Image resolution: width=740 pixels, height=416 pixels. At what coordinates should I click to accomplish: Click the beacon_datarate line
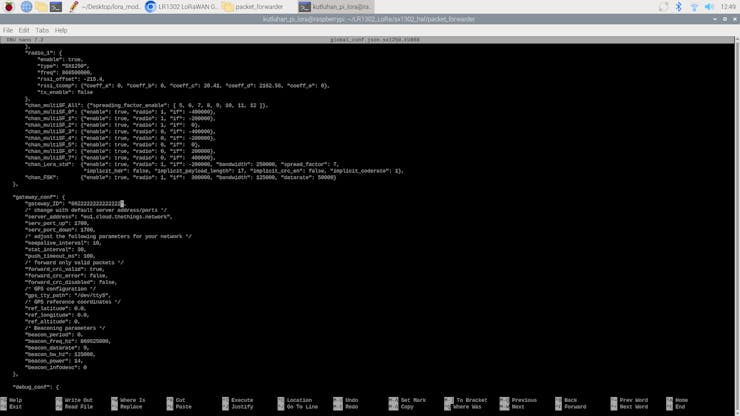(x=57, y=348)
